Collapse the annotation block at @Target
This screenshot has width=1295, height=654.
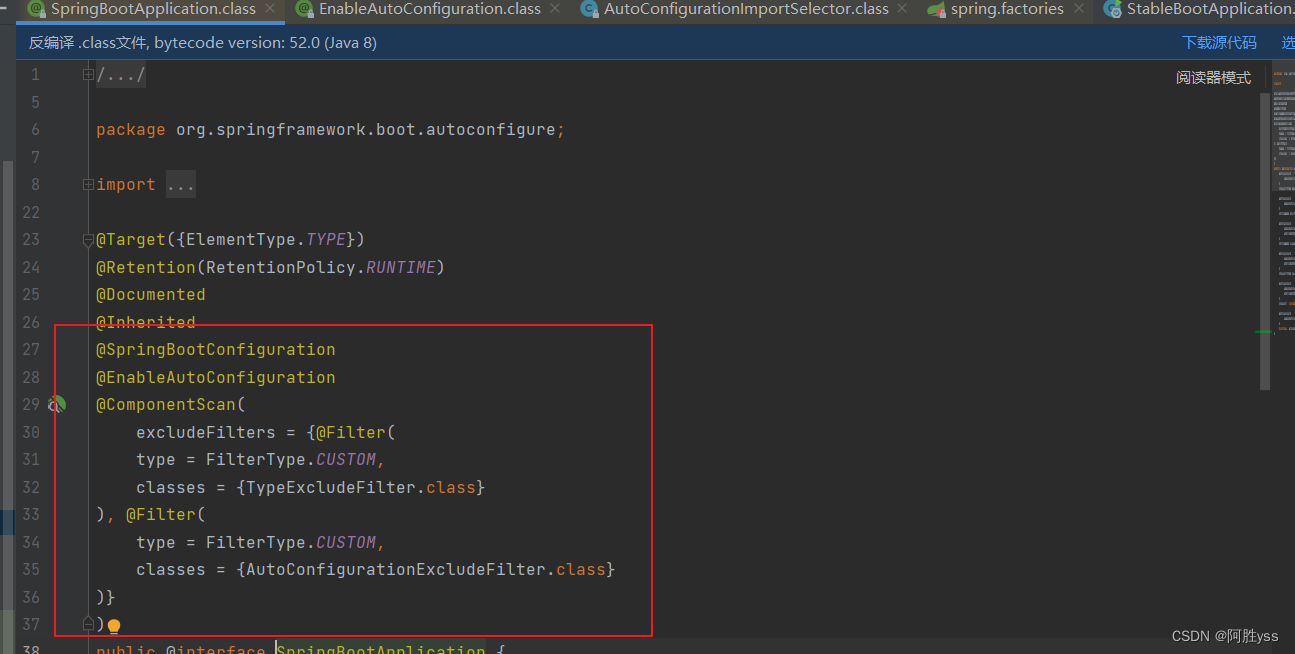[88, 240]
